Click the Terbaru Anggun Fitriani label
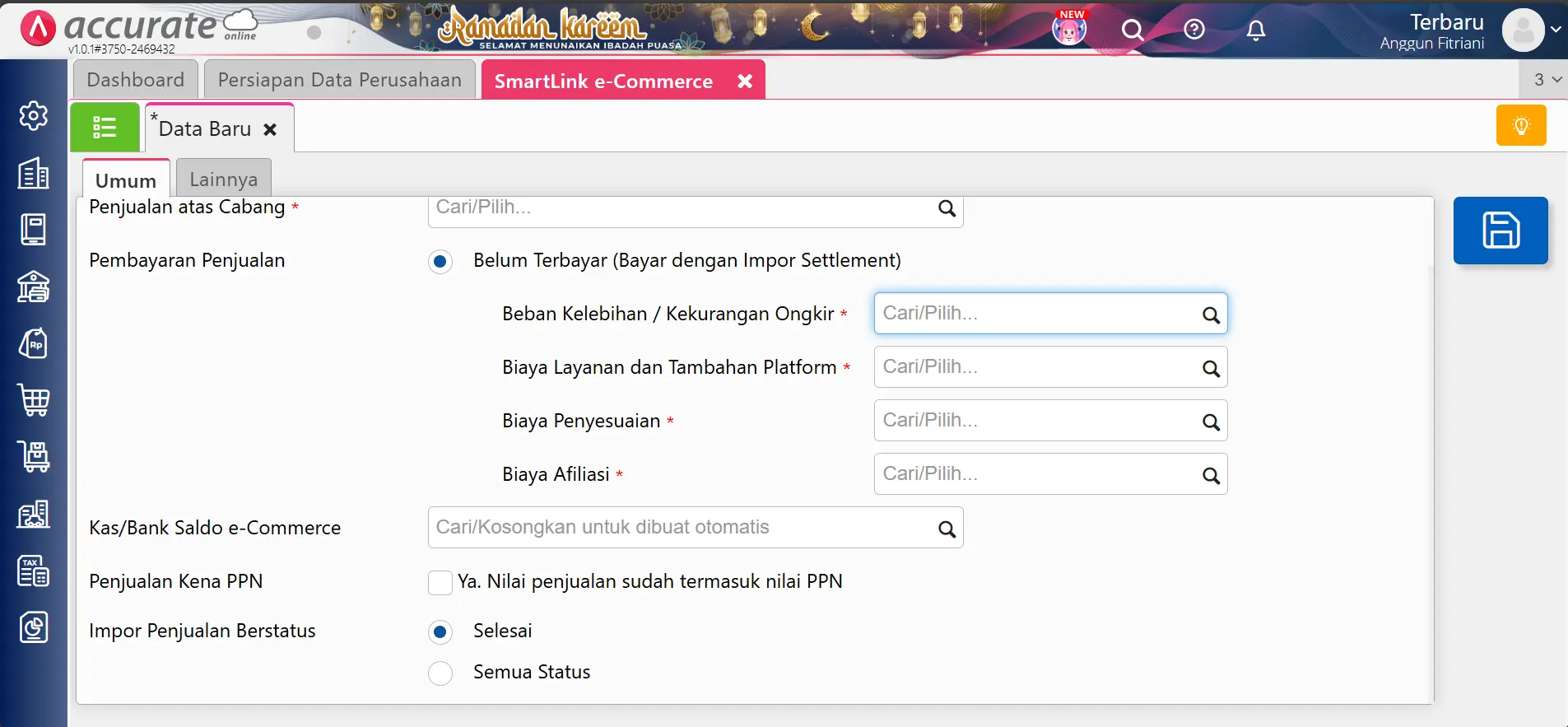The width and height of the screenshot is (1568, 727). [x=1432, y=31]
